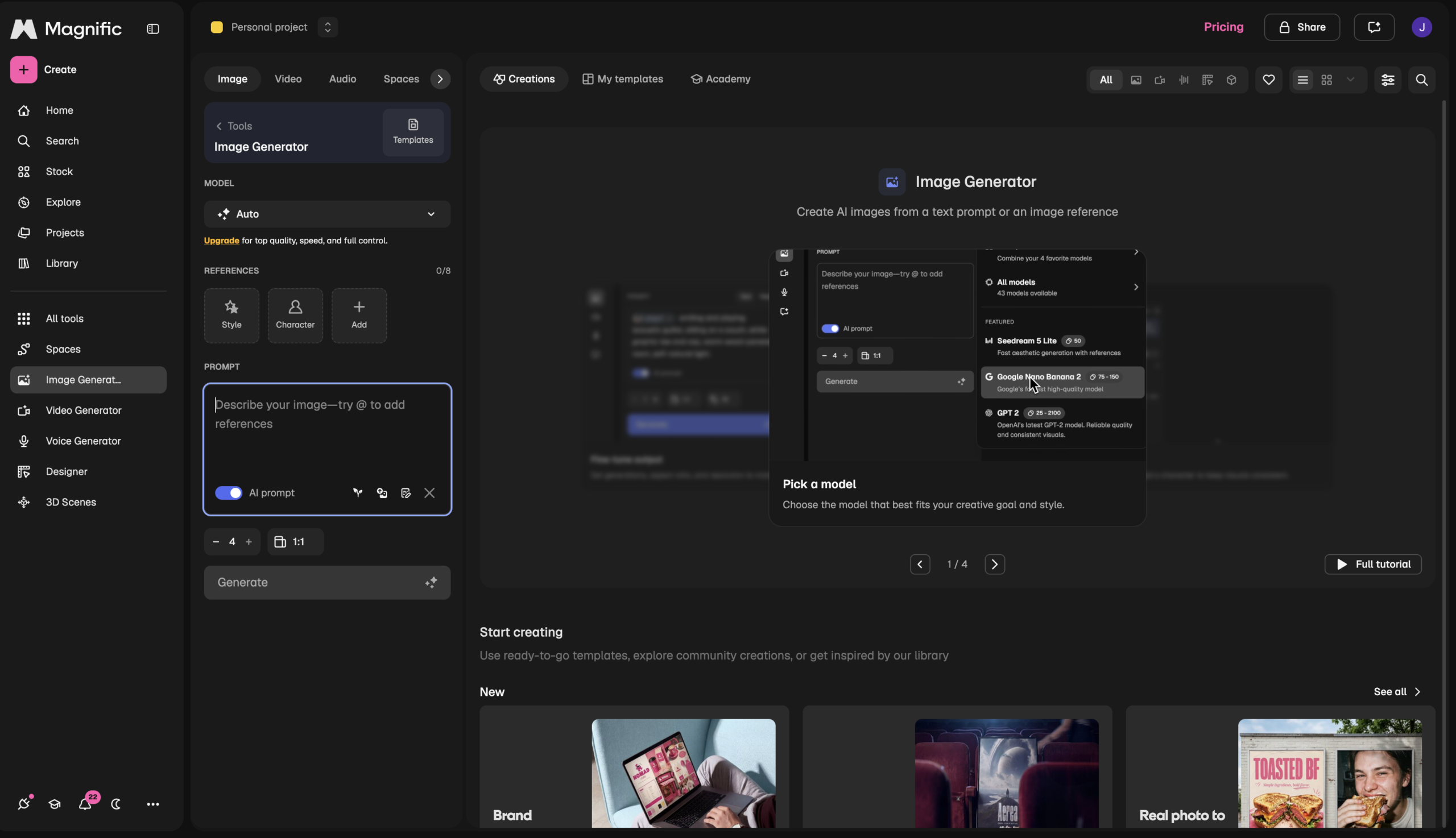Filter creations by video
This screenshot has height=838, width=1456.
[1160, 80]
